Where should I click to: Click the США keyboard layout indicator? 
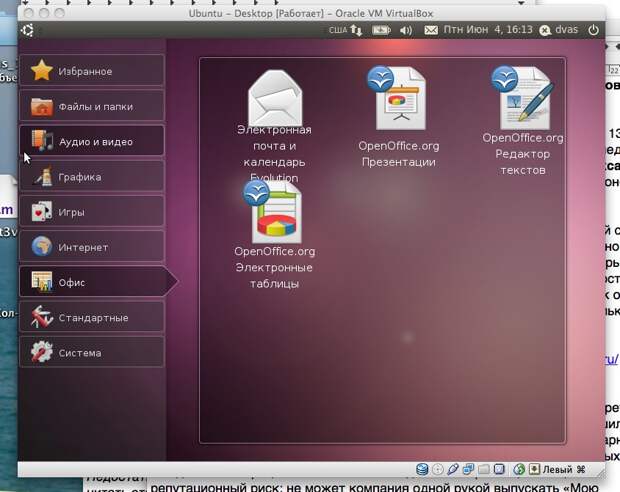[x=338, y=30]
